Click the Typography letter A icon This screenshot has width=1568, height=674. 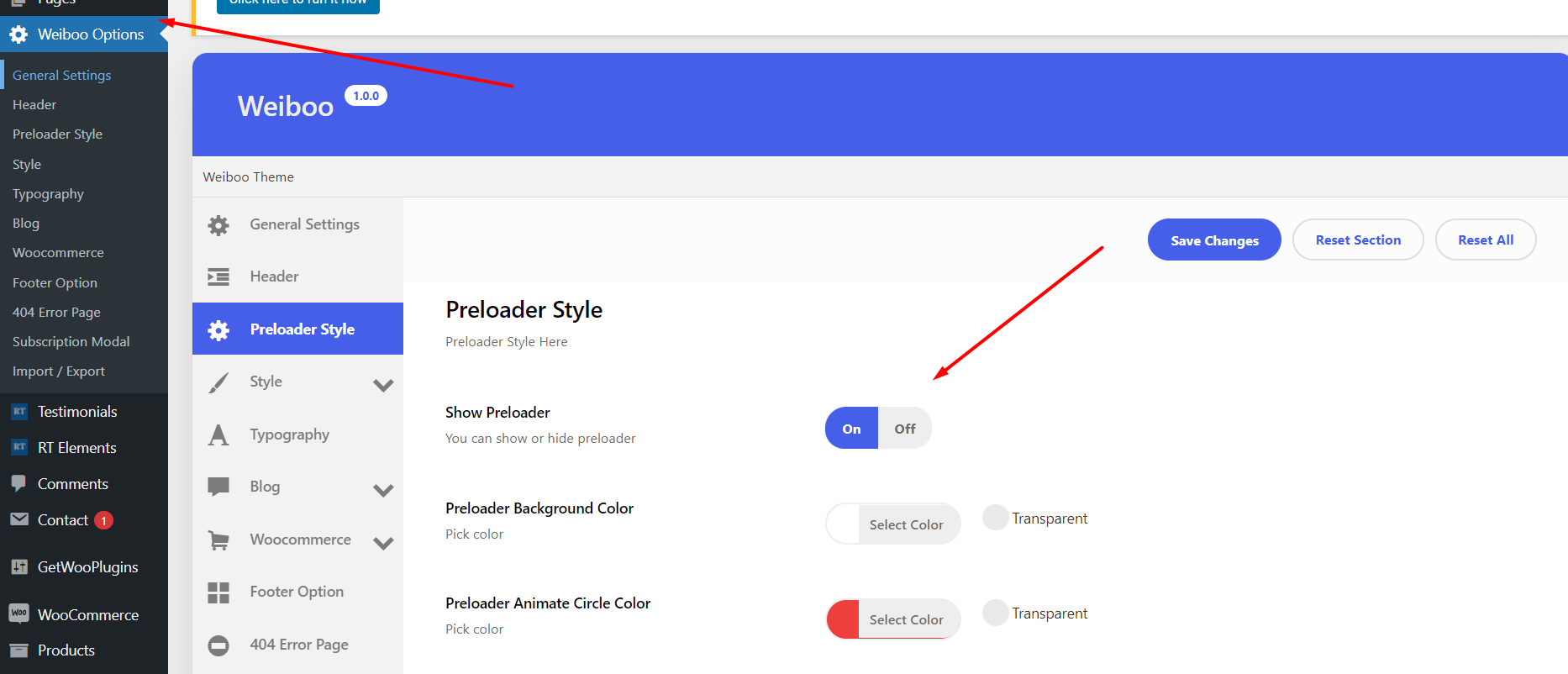[218, 434]
